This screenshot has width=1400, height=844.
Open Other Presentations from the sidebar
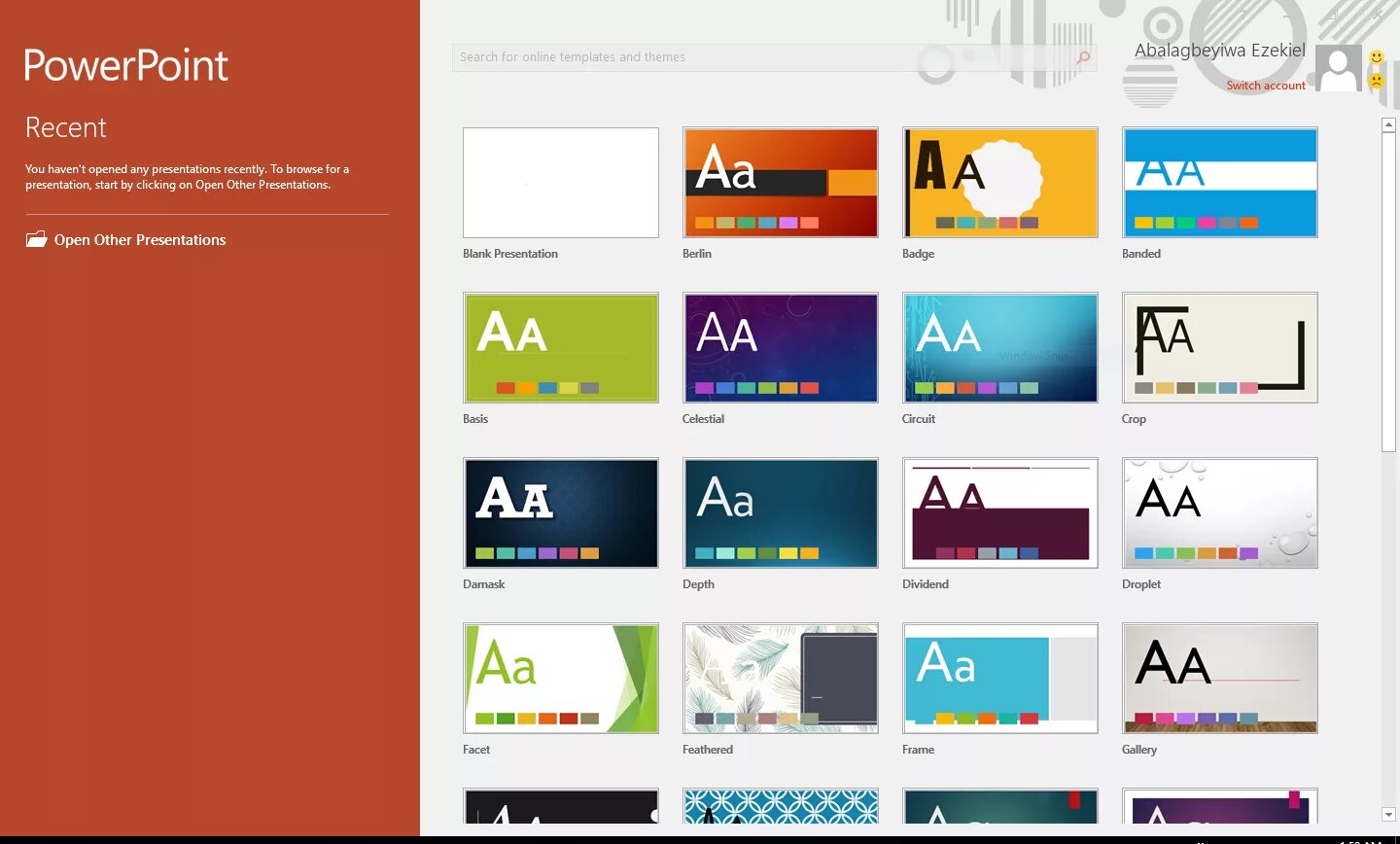coord(126,240)
